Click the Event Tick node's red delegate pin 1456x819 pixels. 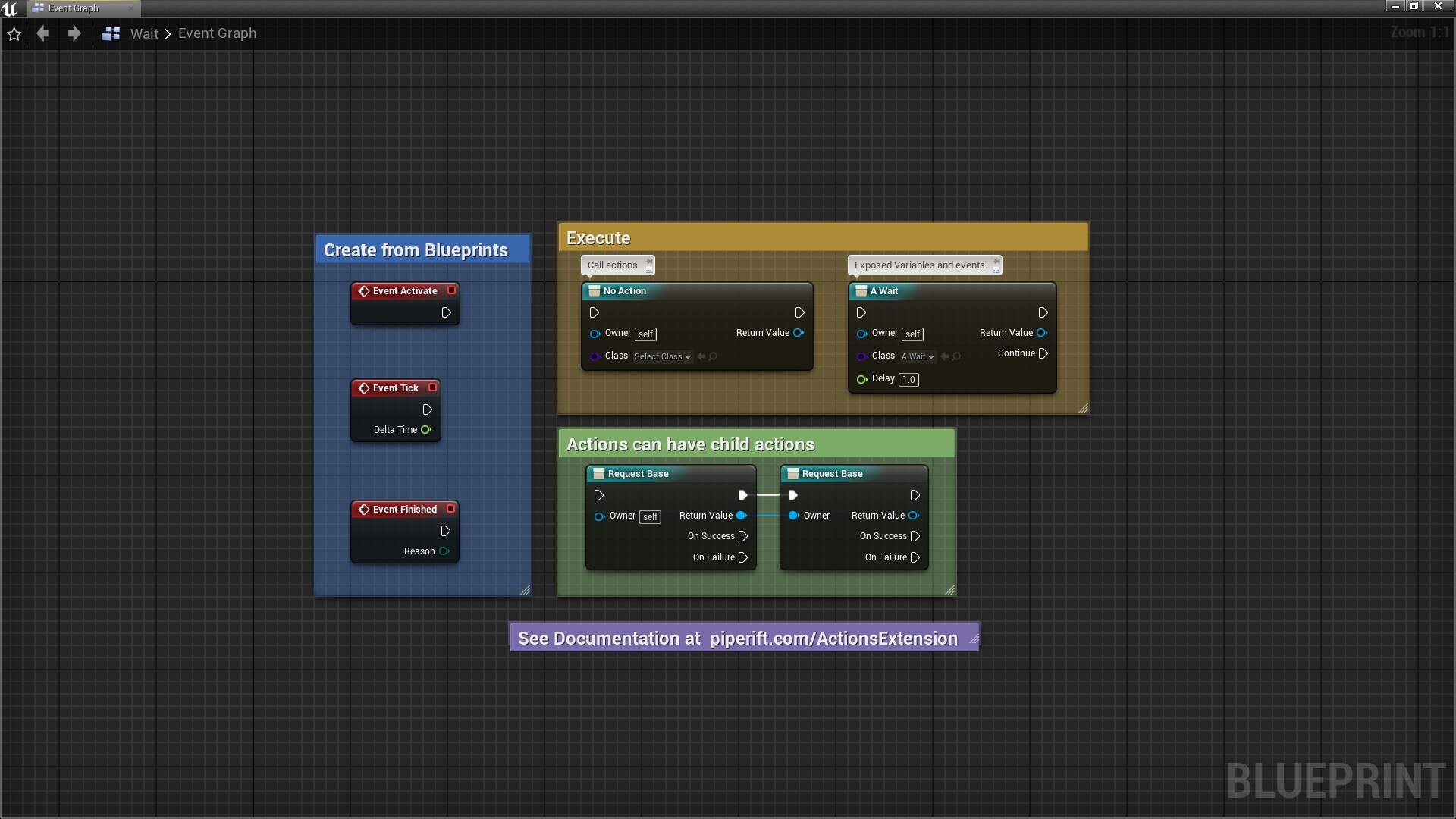pos(432,388)
